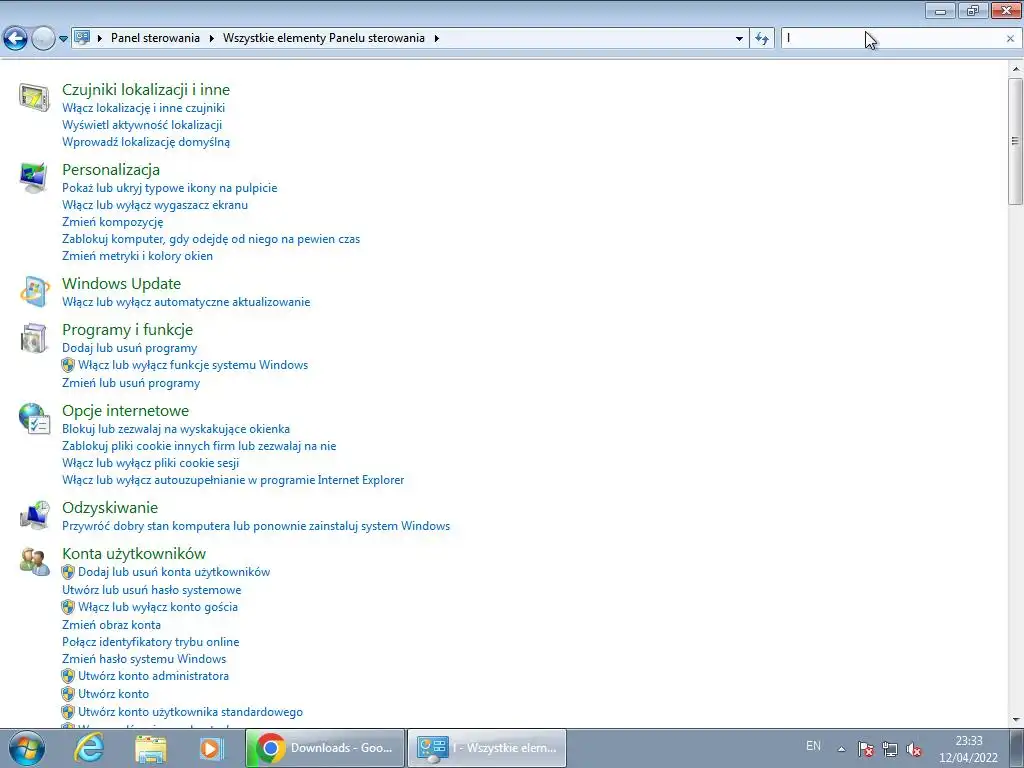The image size is (1024, 768).
Task: Click the muted volume tray icon
Action: [x=914, y=749]
